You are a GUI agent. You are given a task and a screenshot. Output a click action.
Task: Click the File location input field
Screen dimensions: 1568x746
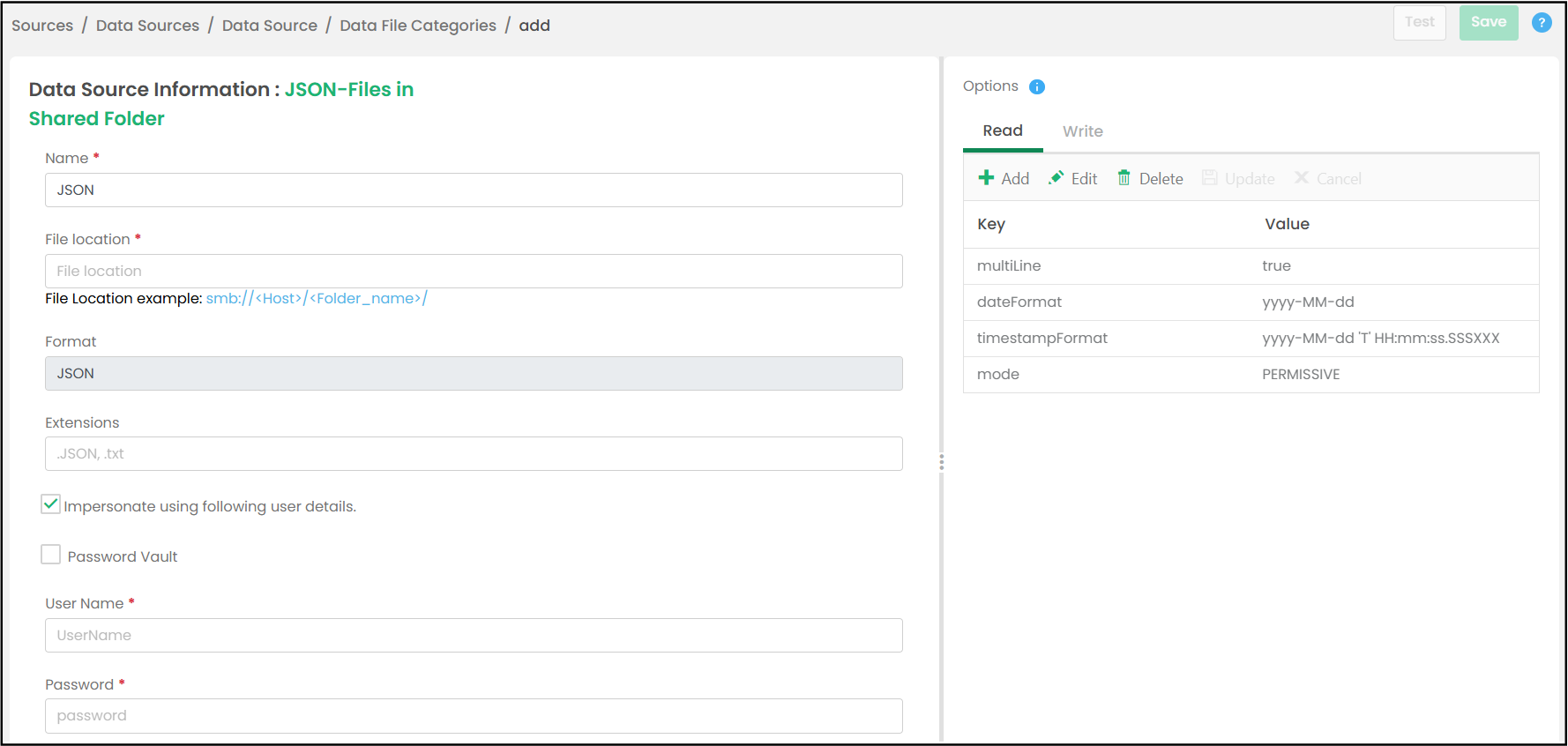[x=474, y=271]
